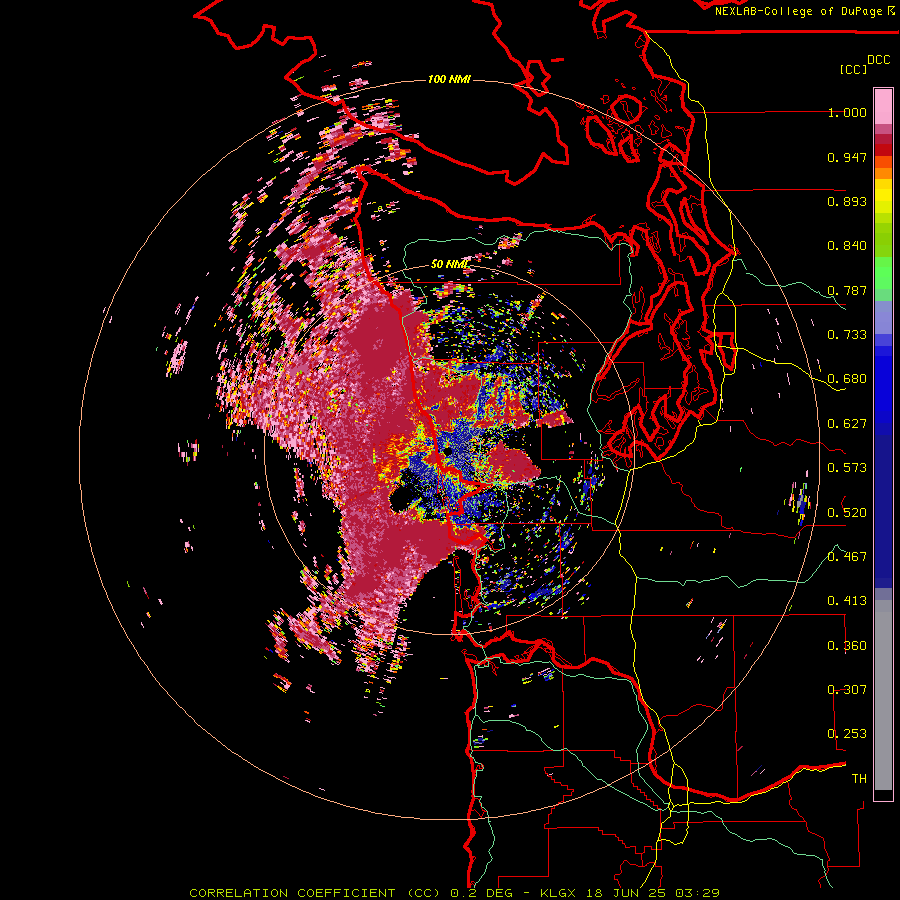Click the 0.627 scale value
The image size is (900, 900).
pos(847,424)
